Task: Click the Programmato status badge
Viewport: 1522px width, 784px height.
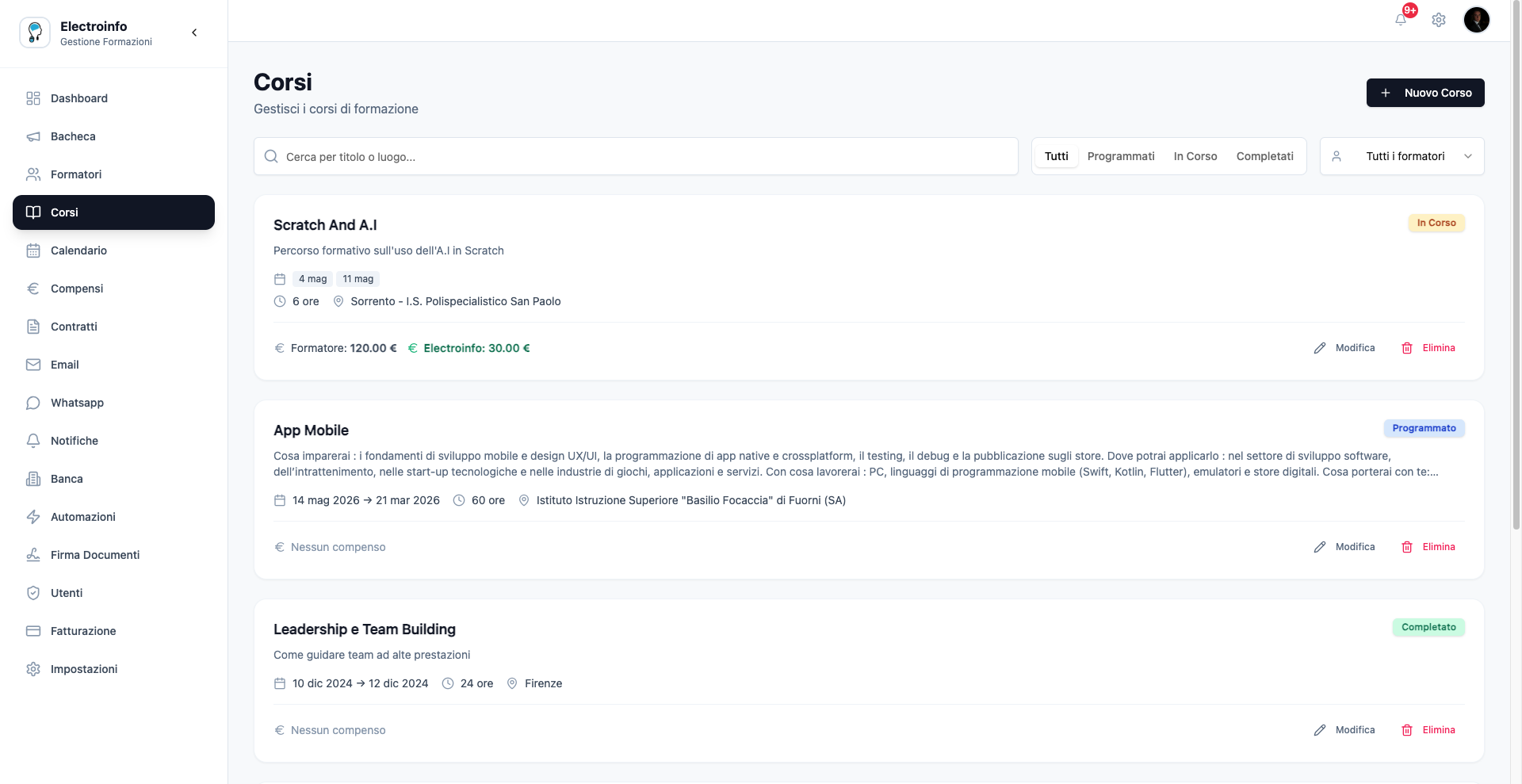Action: click(1424, 428)
